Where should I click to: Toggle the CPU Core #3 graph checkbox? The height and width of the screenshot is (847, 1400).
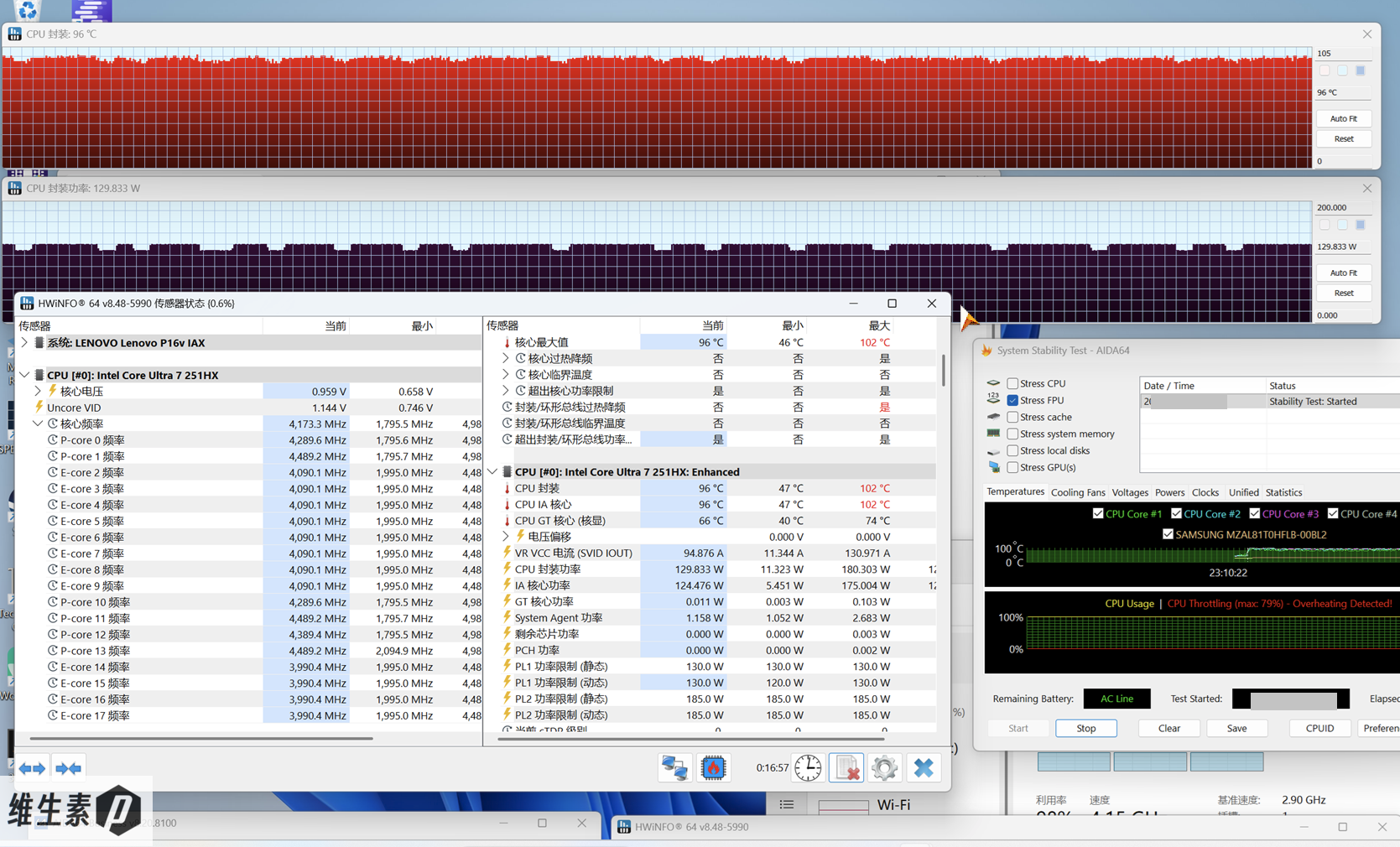pyautogui.click(x=1255, y=513)
